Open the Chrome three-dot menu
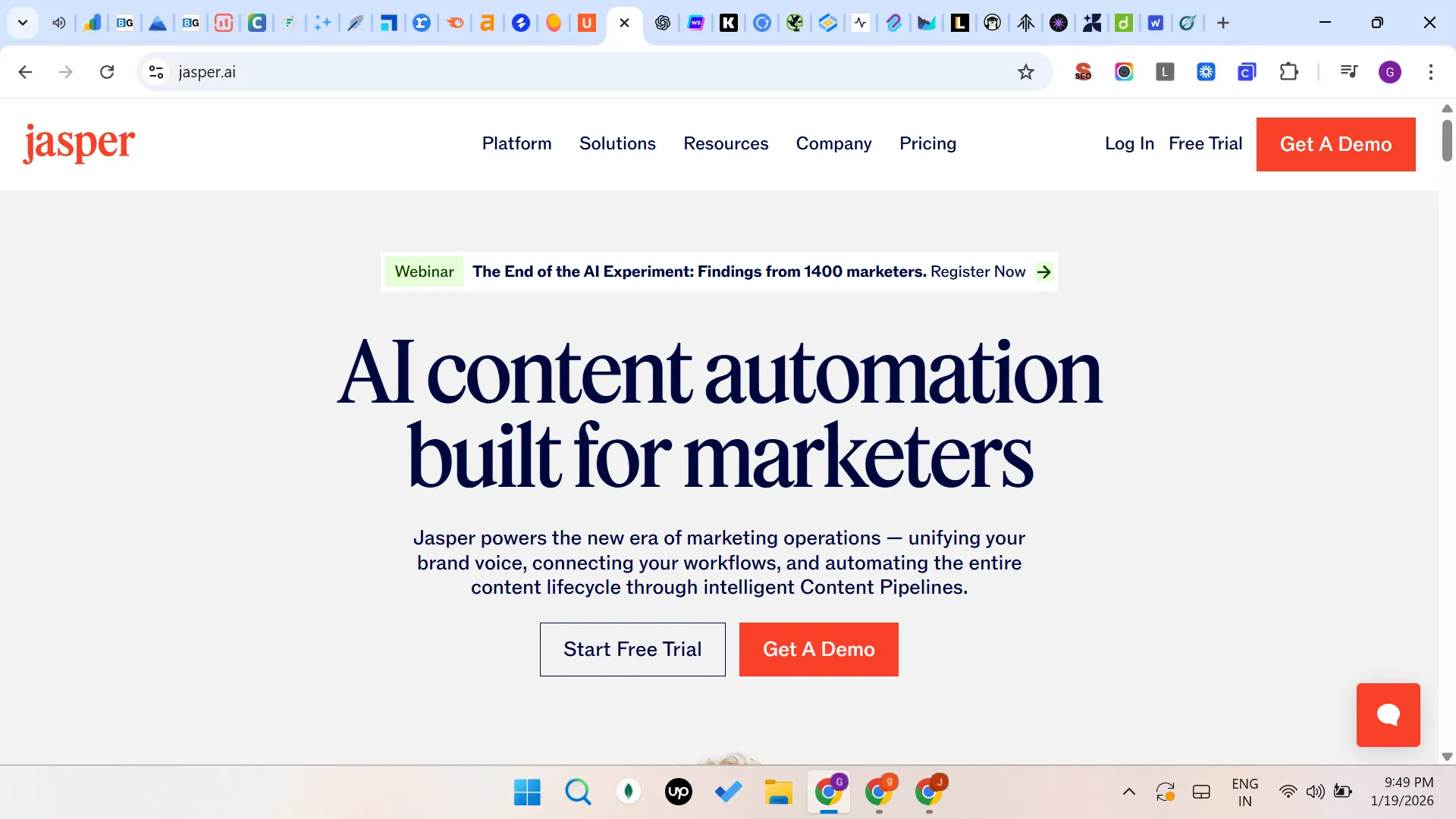The height and width of the screenshot is (819, 1456). [x=1431, y=71]
